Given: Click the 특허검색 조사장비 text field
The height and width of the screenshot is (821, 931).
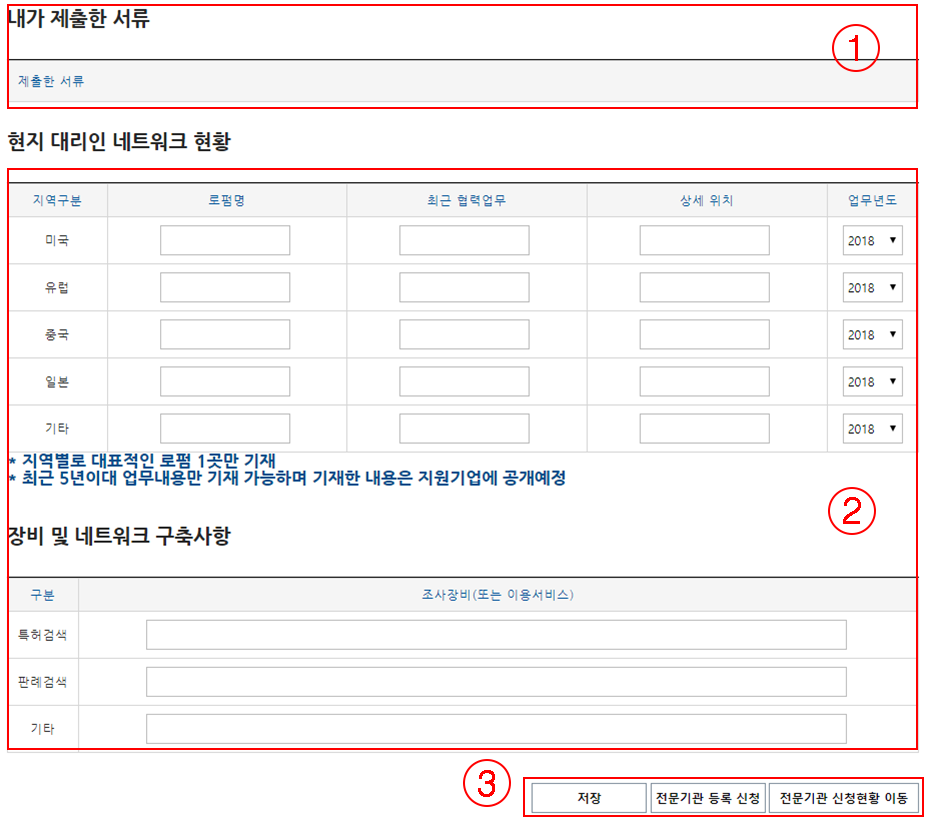Looking at the screenshot, I should [496, 635].
